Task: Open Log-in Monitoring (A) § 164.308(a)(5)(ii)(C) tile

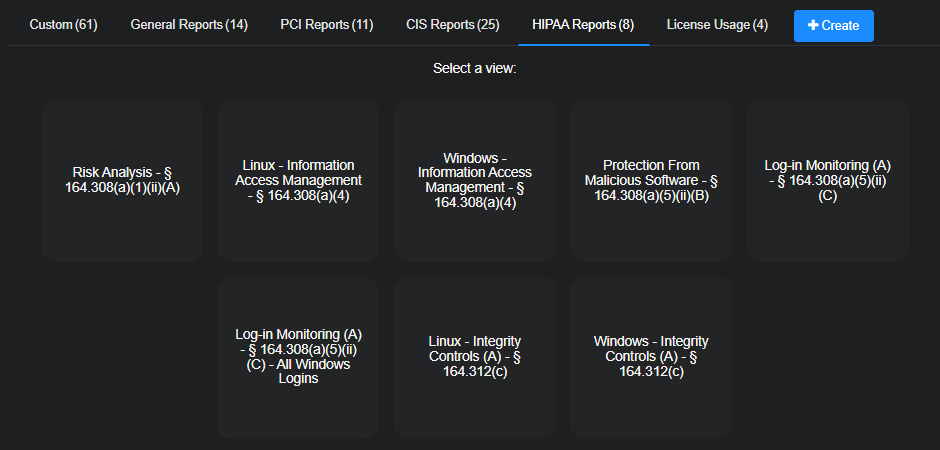Action: (x=827, y=180)
